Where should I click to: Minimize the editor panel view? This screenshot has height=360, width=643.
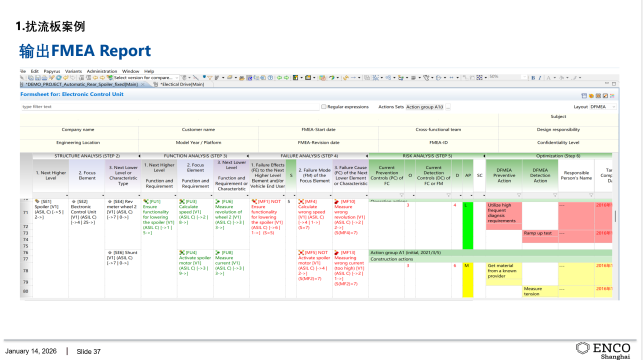[x=607, y=83]
